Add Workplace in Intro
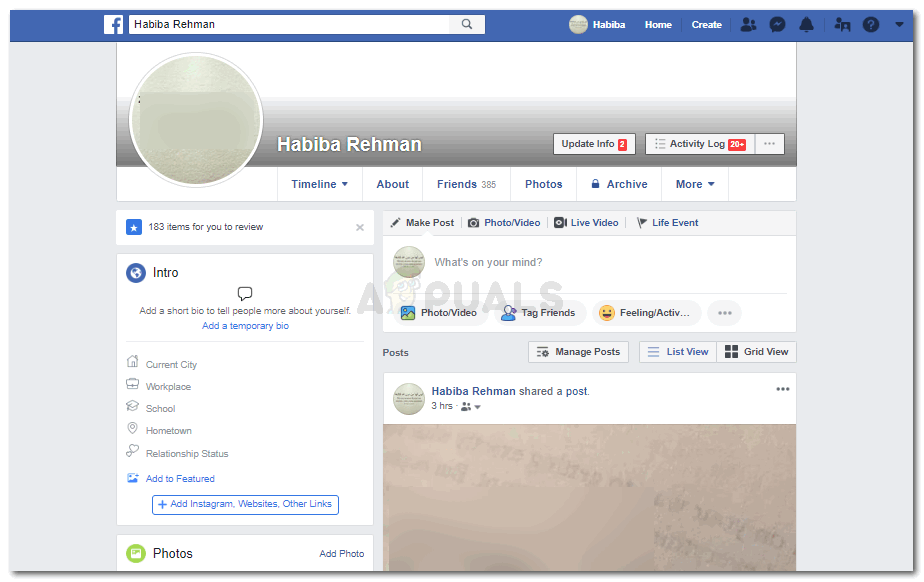This screenshot has height=582, width=924. click(169, 386)
